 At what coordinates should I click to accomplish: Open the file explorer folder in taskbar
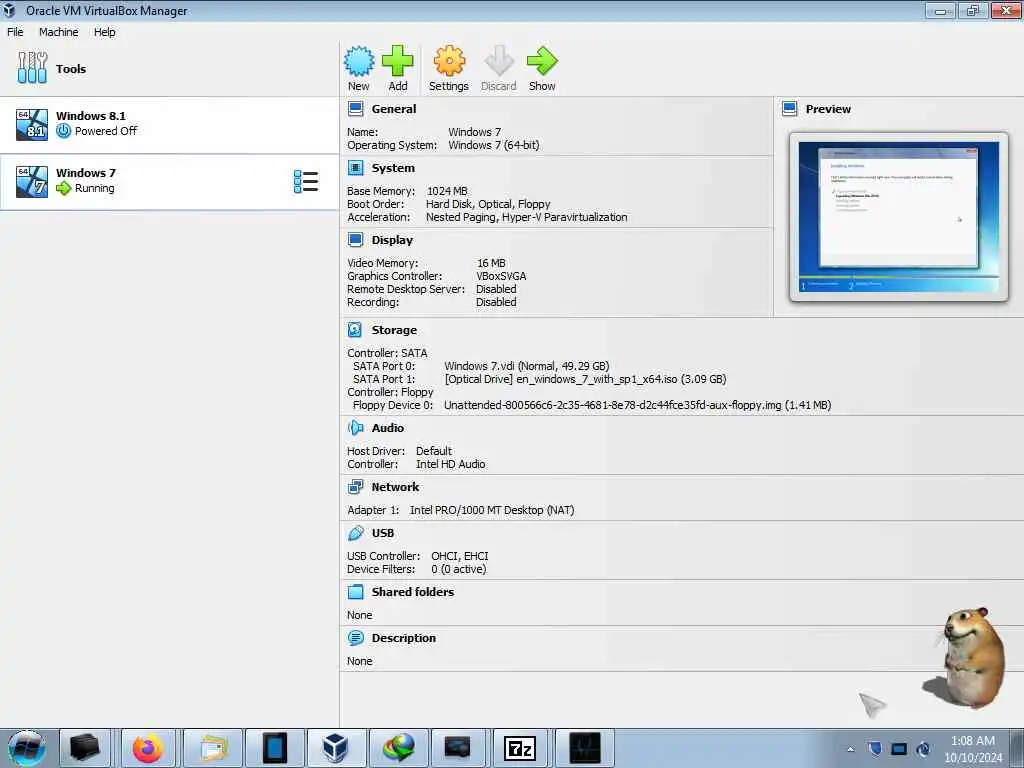point(214,748)
